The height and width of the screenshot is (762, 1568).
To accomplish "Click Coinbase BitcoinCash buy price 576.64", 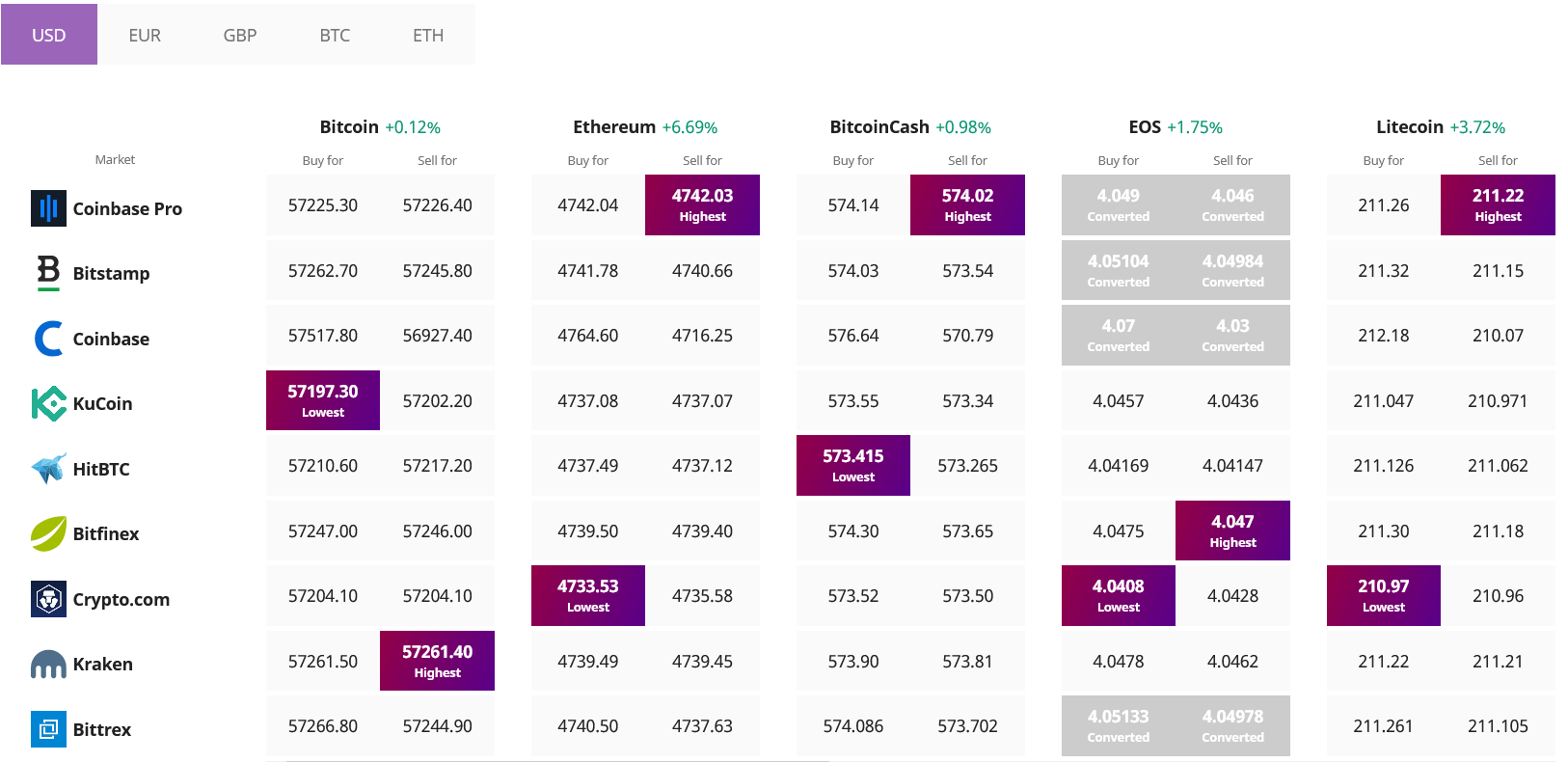I will coord(853,336).
